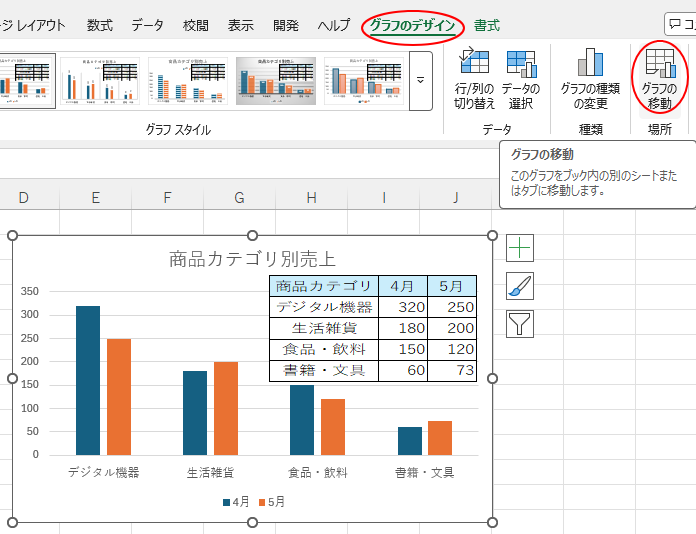
Task: Click table header cell 5月
Action: [x=452, y=286]
